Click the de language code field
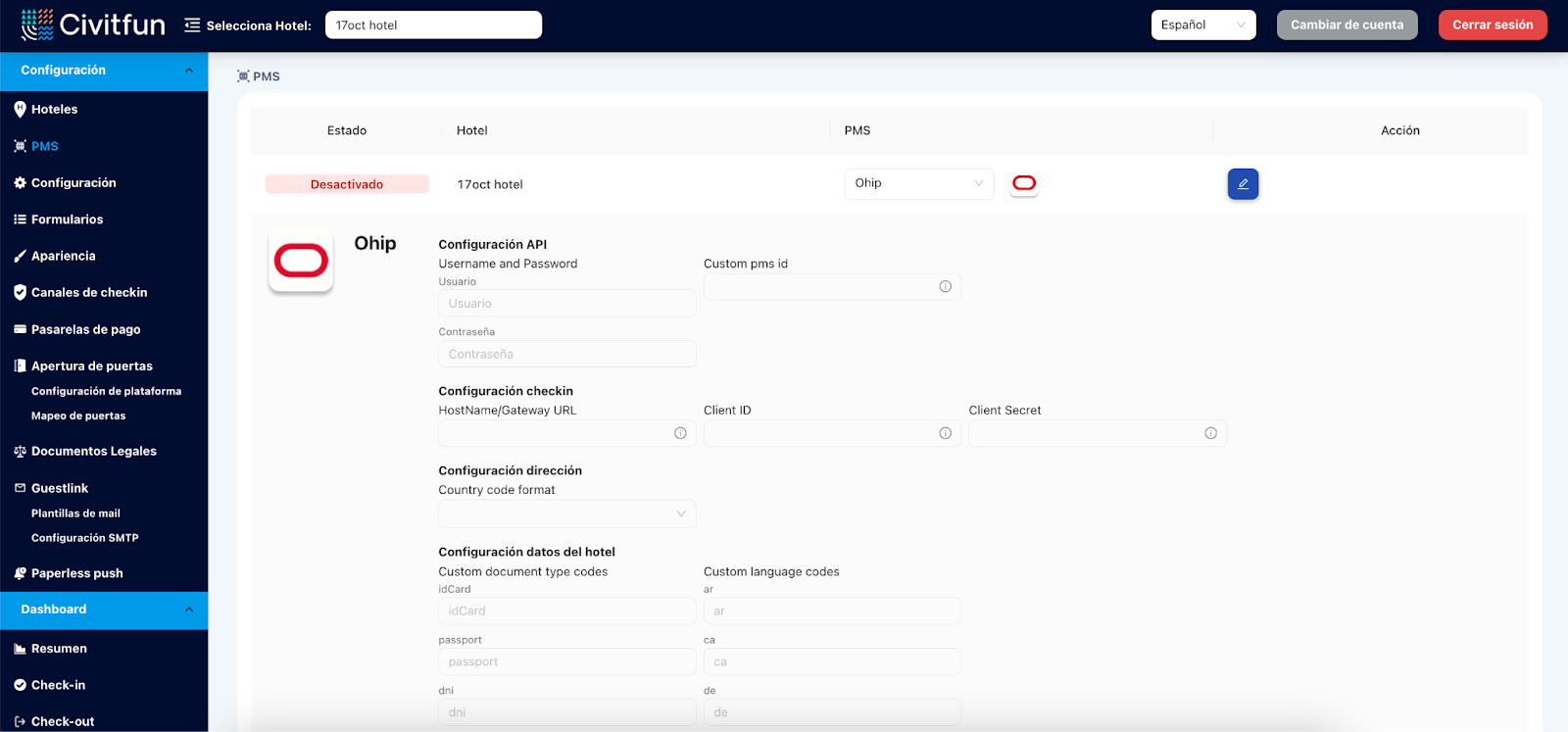This screenshot has height=732, width=1568. [832, 712]
